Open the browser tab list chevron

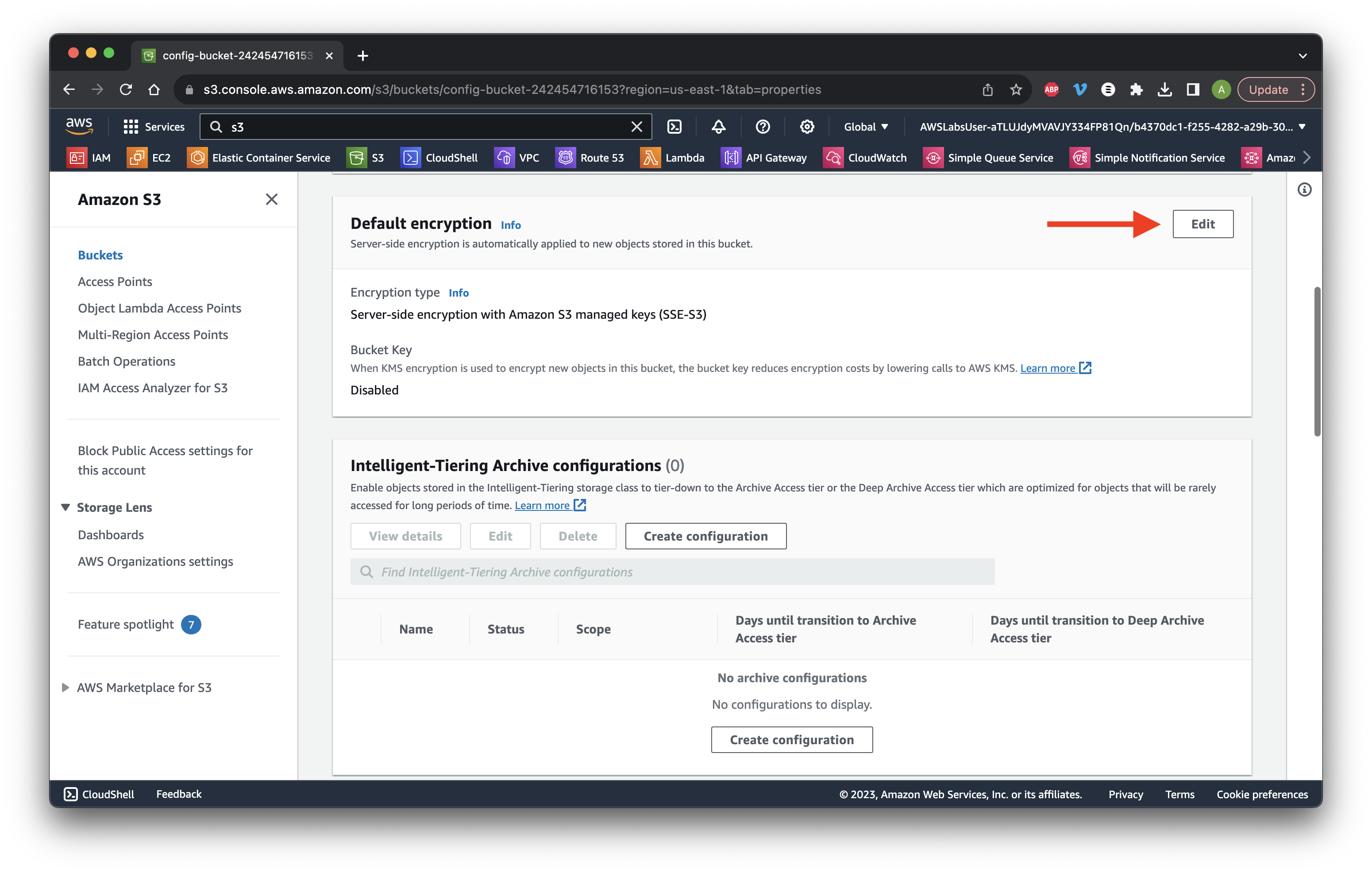point(1303,55)
